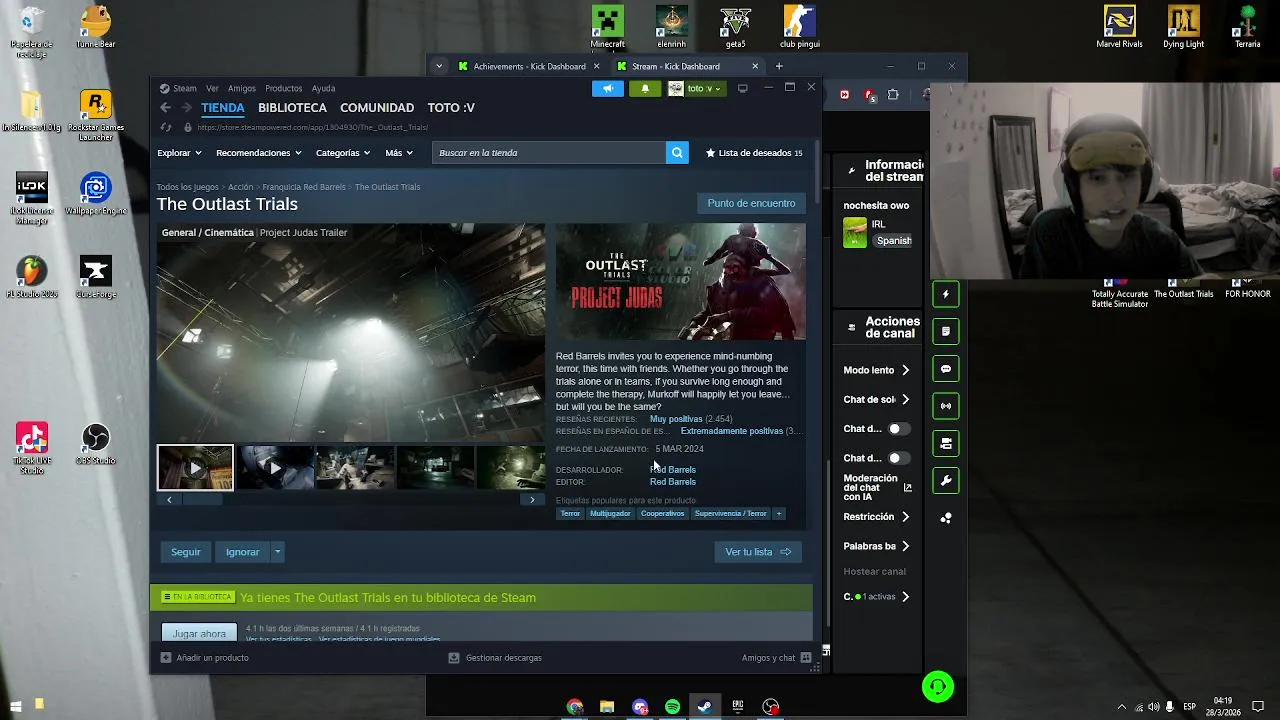
Task: Open Kick sidebar notes page icon
Action: 946,331
